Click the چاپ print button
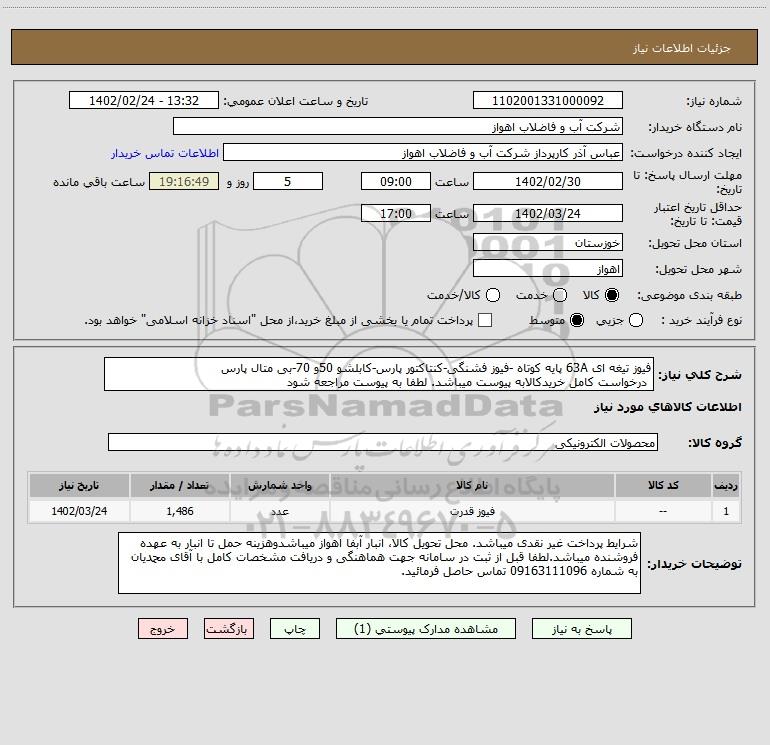The image size is (770, 745). [295, 629]
